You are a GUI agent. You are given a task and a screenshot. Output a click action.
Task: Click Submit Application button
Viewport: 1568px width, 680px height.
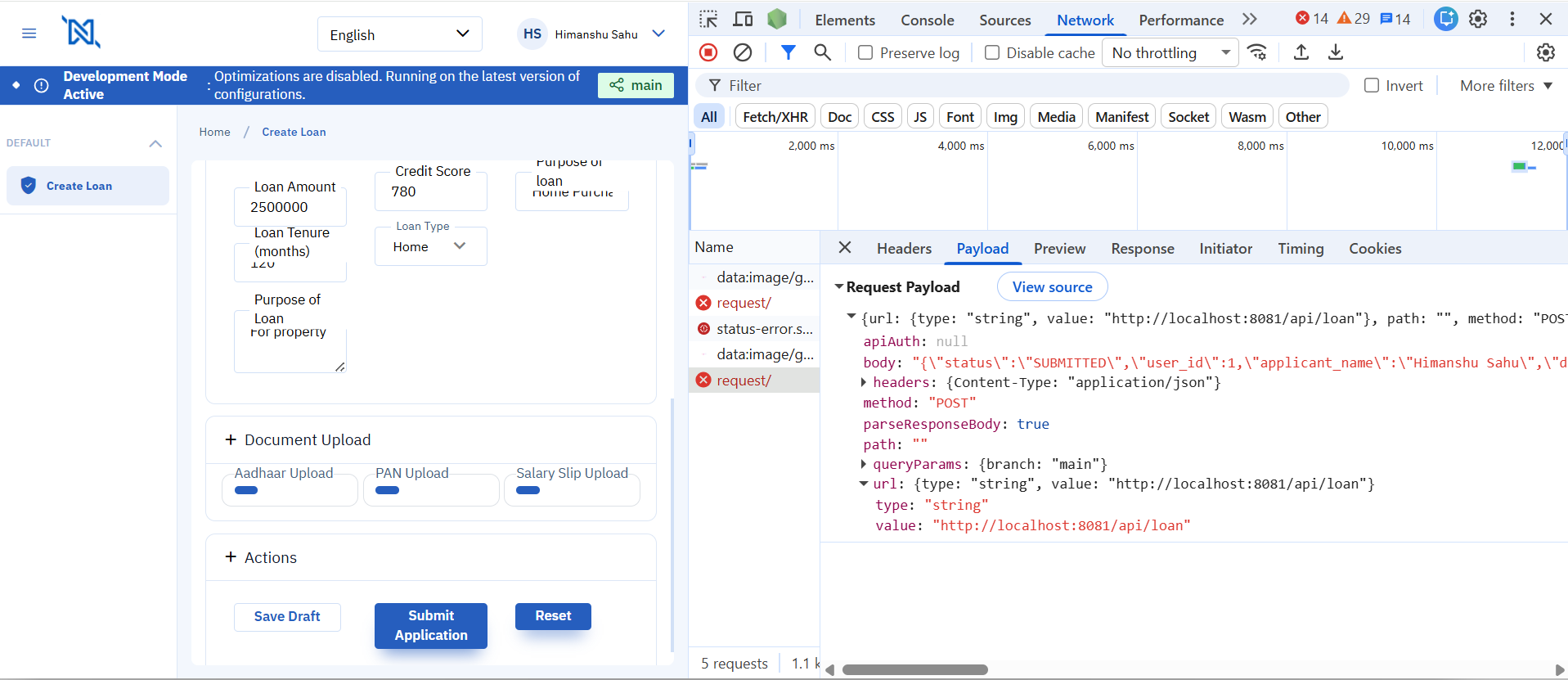point(431,625)
